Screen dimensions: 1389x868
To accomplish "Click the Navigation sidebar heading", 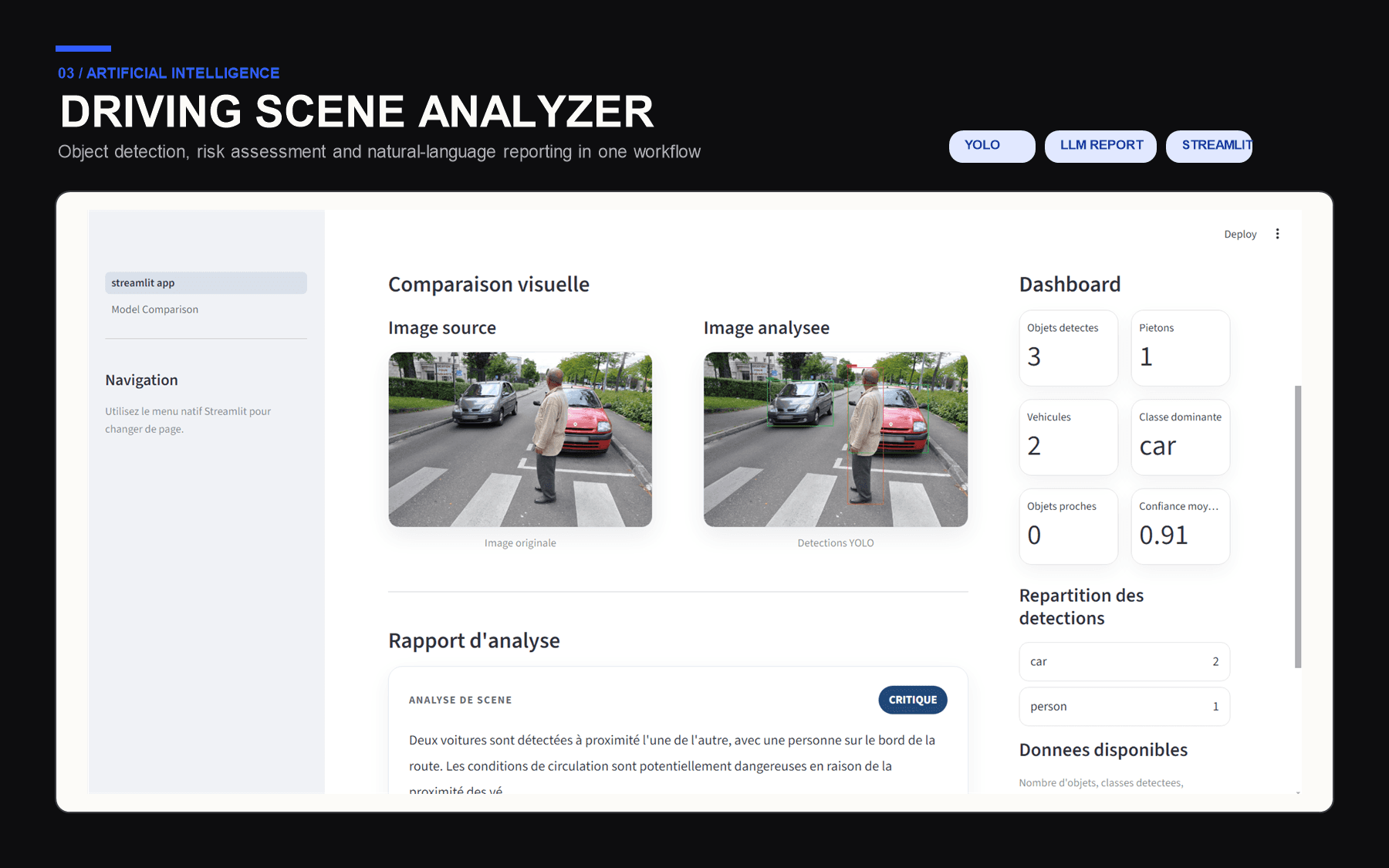I will tap(141, 380).
